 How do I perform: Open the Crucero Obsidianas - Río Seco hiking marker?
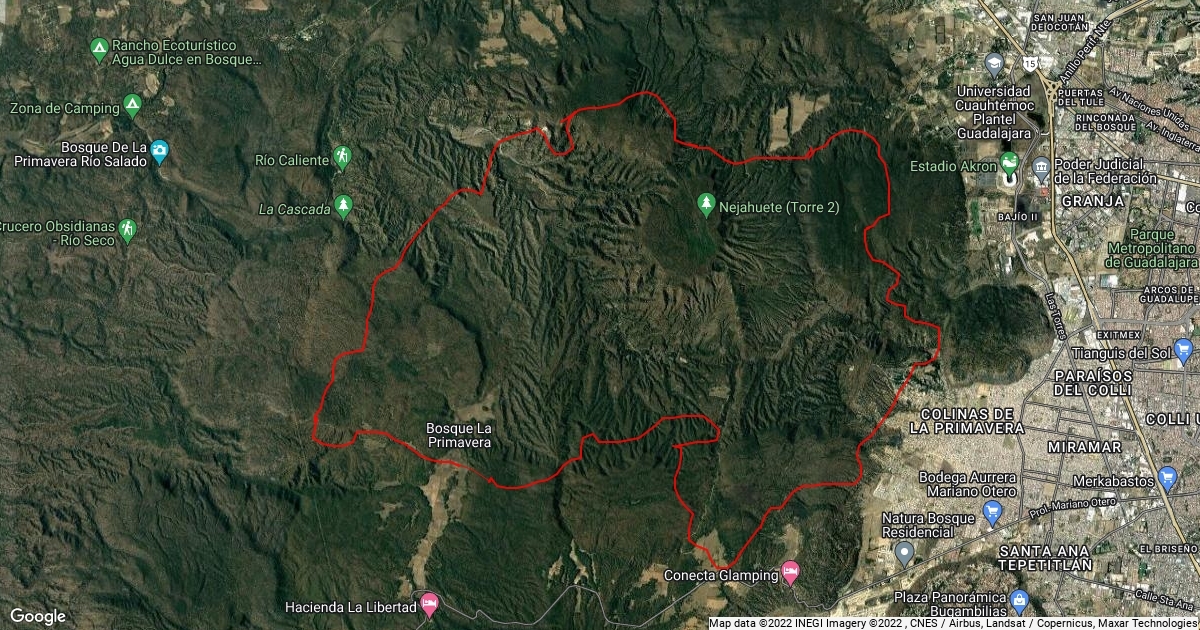pyautogui.click(x=127, y=231)
